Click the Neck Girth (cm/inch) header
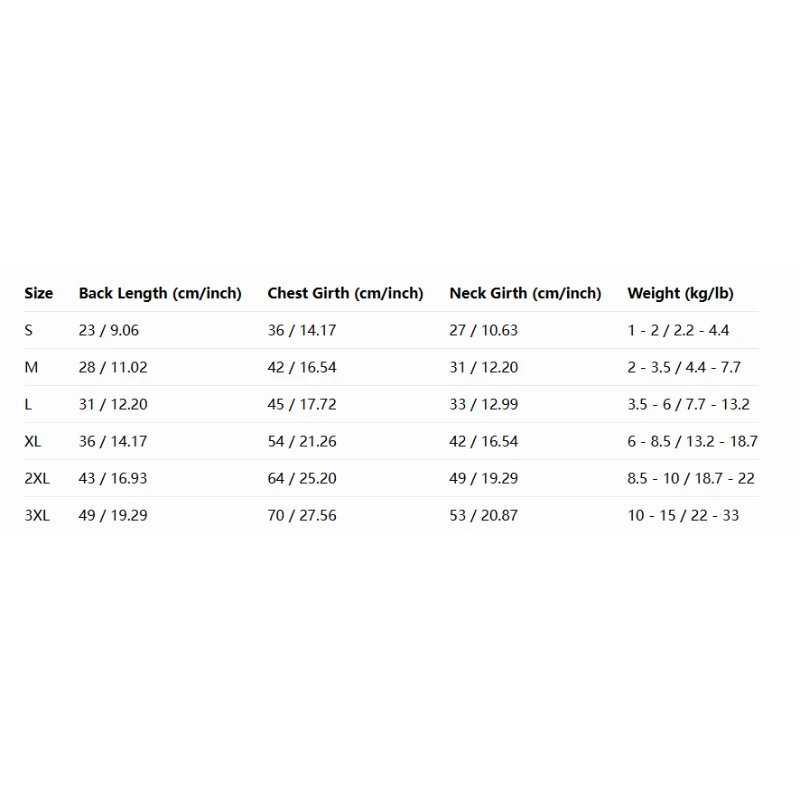 [x=525, y=293]
